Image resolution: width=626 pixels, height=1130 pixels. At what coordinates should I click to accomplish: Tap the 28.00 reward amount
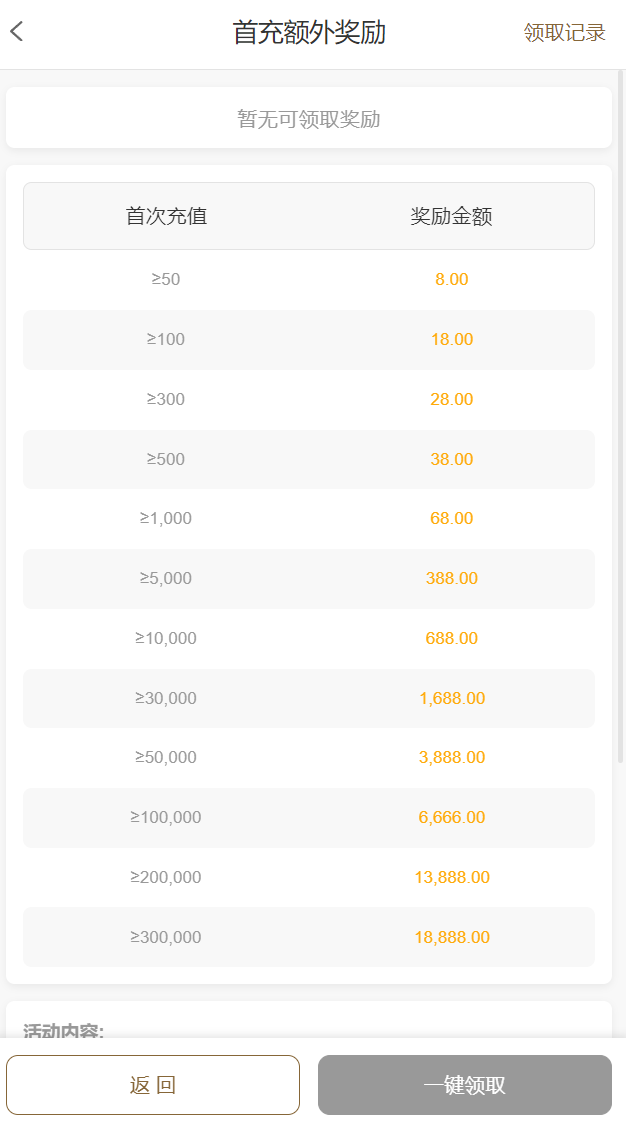452,399
